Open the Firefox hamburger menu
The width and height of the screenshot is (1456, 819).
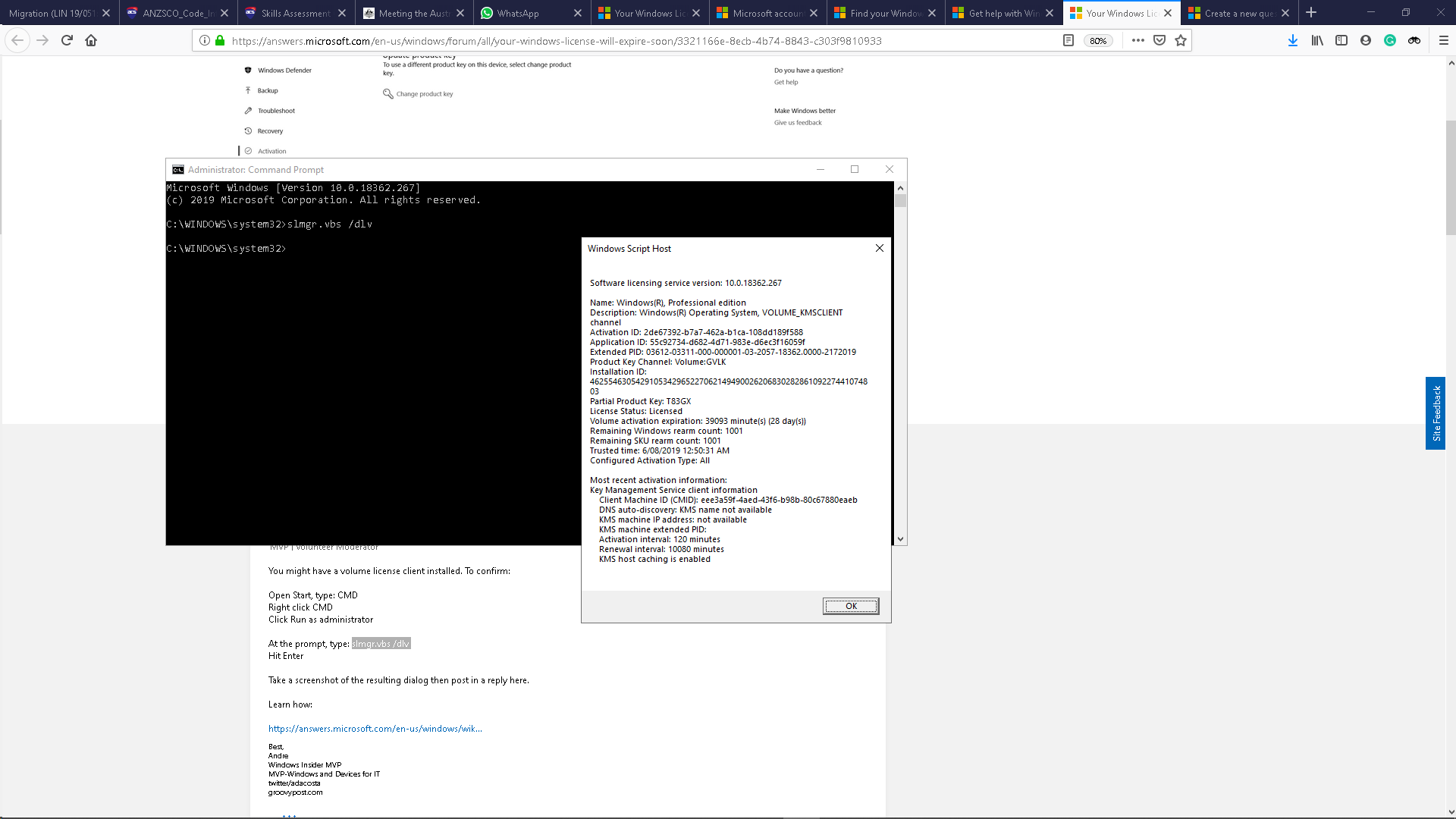1444,40
